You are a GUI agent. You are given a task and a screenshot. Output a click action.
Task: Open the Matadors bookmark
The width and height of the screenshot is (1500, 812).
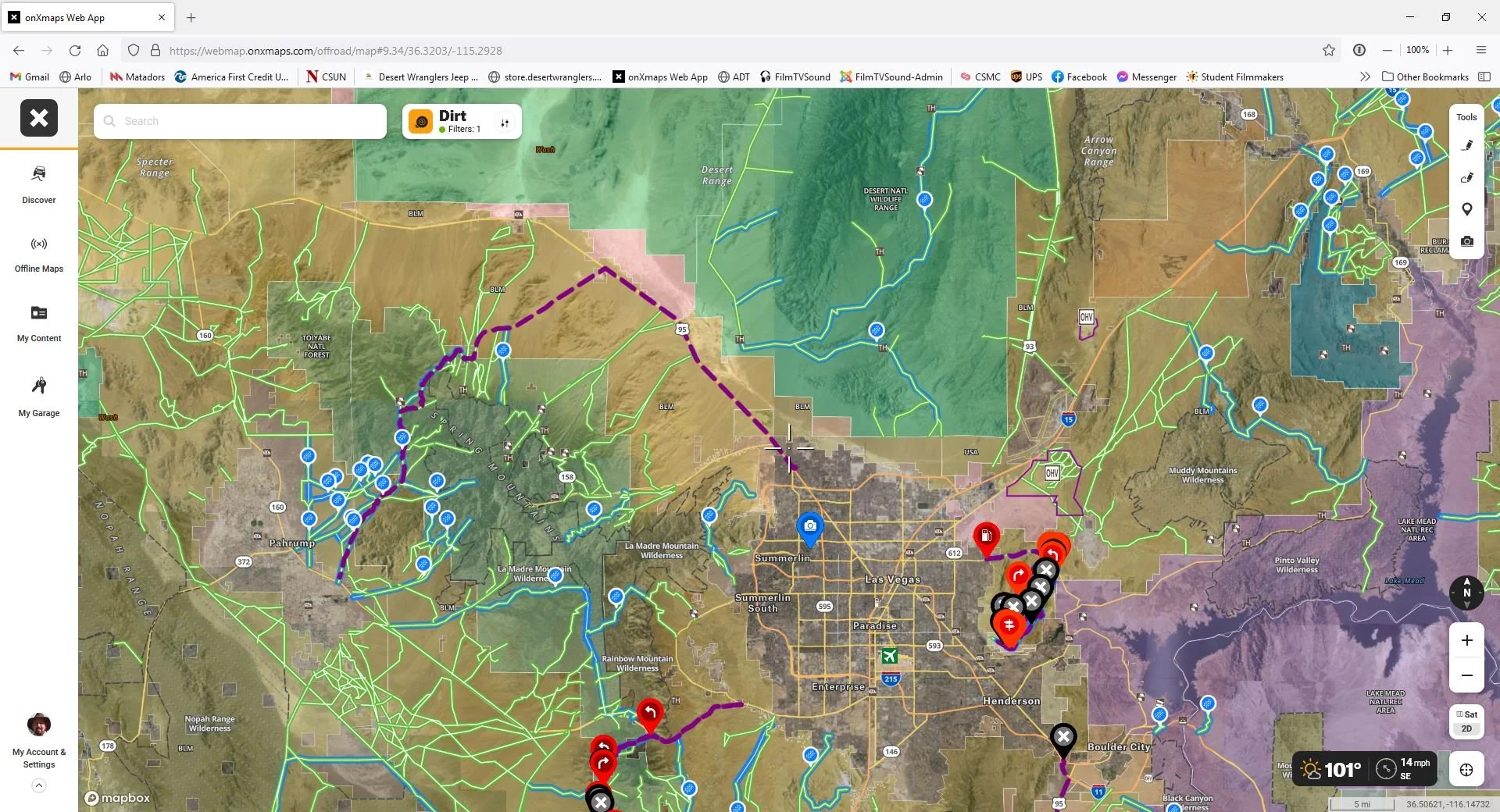[x=137, y=77]
